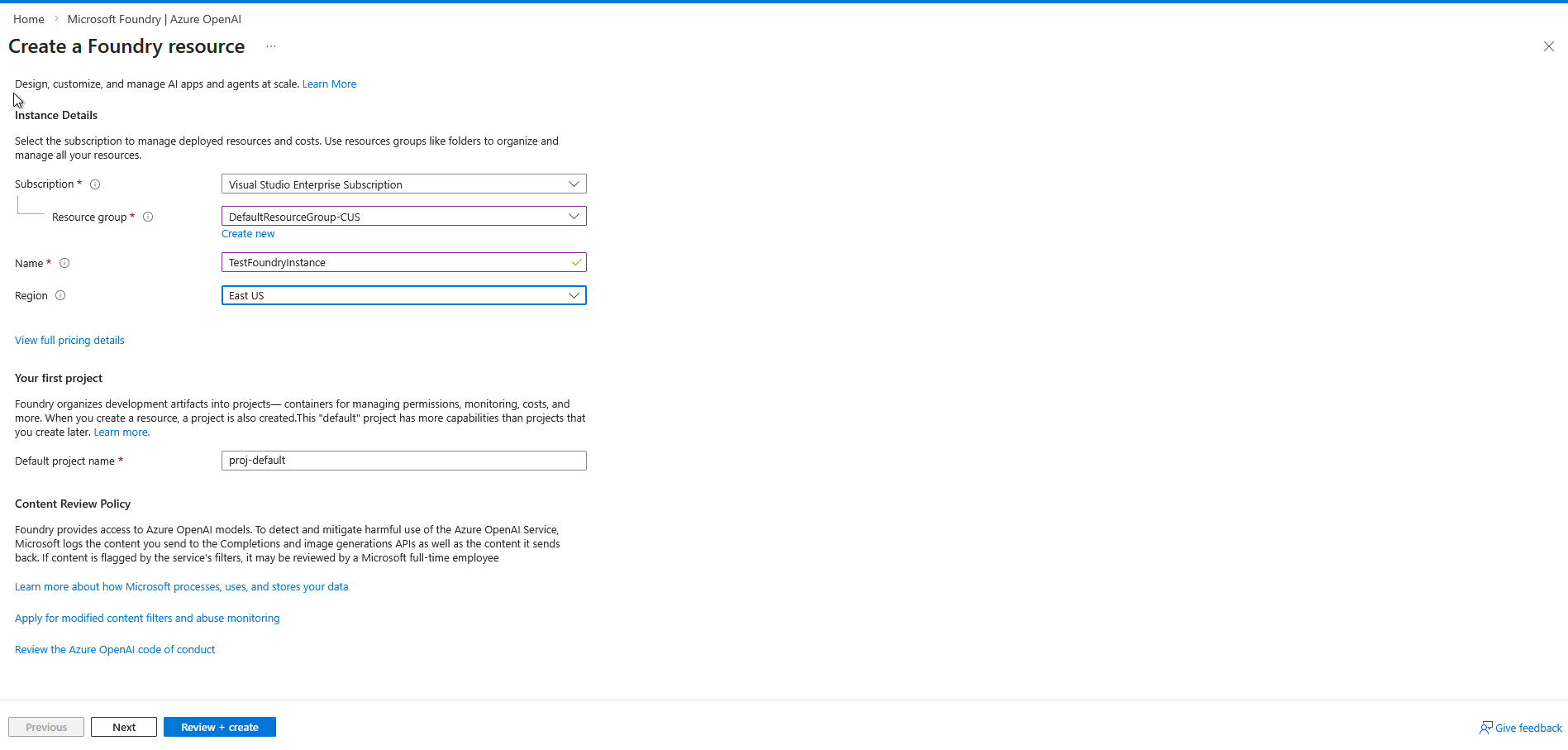Open the Learn more link about projects

pos(122,432)
